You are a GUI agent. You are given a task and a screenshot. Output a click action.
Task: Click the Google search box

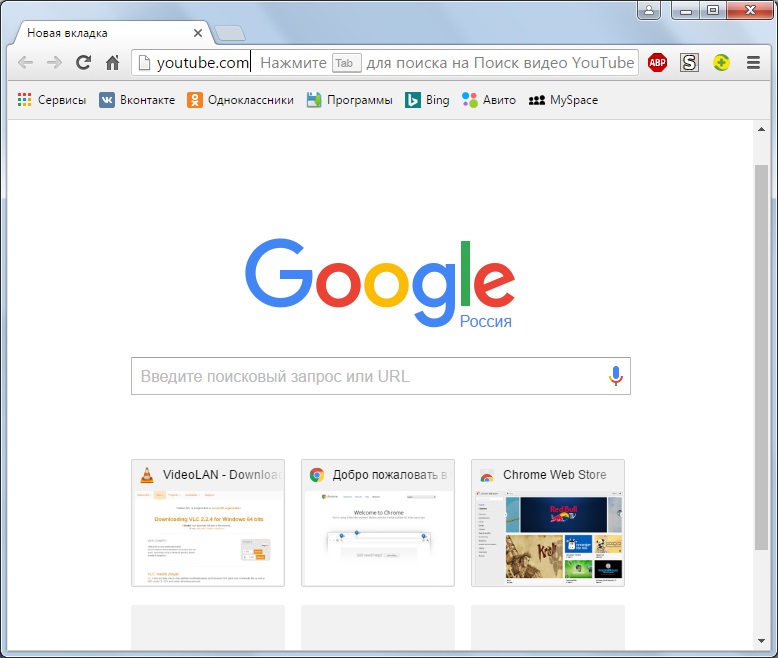[x=381, y=376]
